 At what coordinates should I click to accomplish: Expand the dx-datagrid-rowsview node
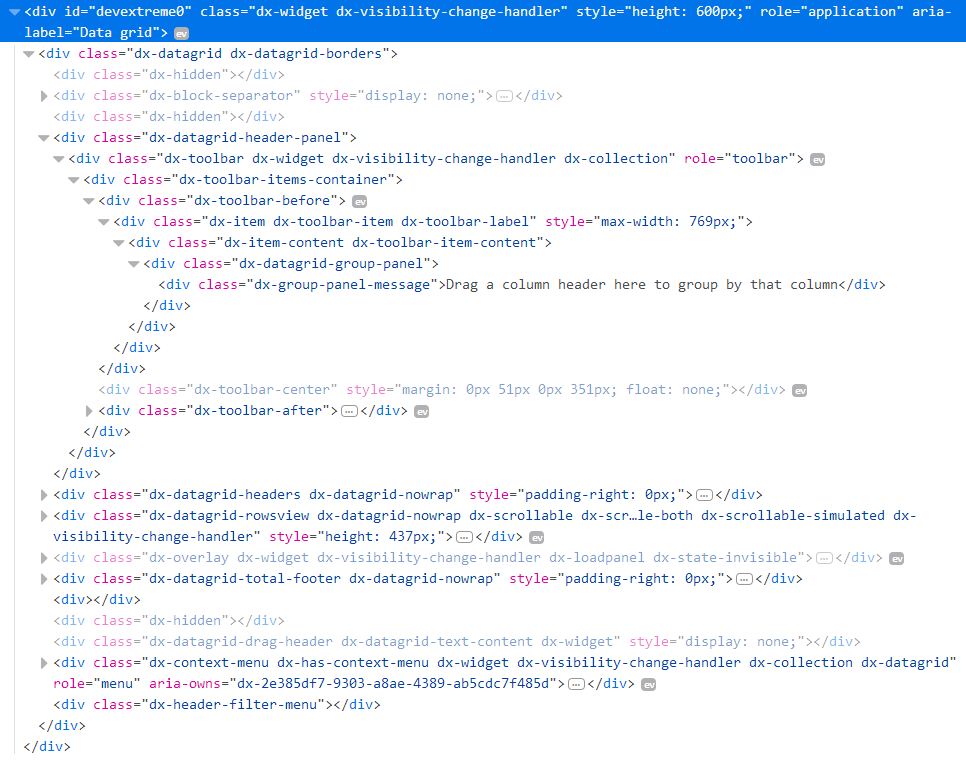(43, 516)
